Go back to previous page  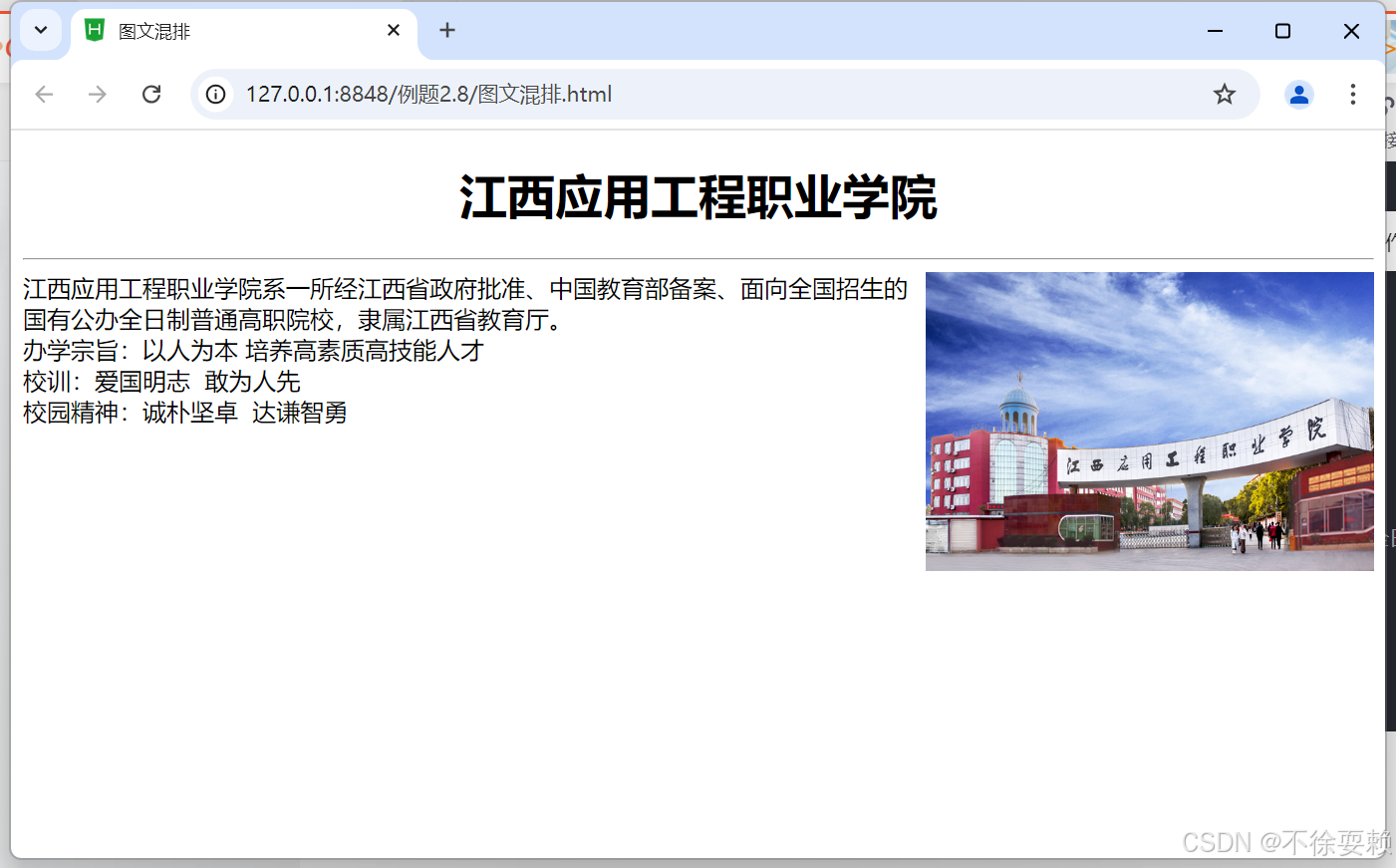[44, 95]
